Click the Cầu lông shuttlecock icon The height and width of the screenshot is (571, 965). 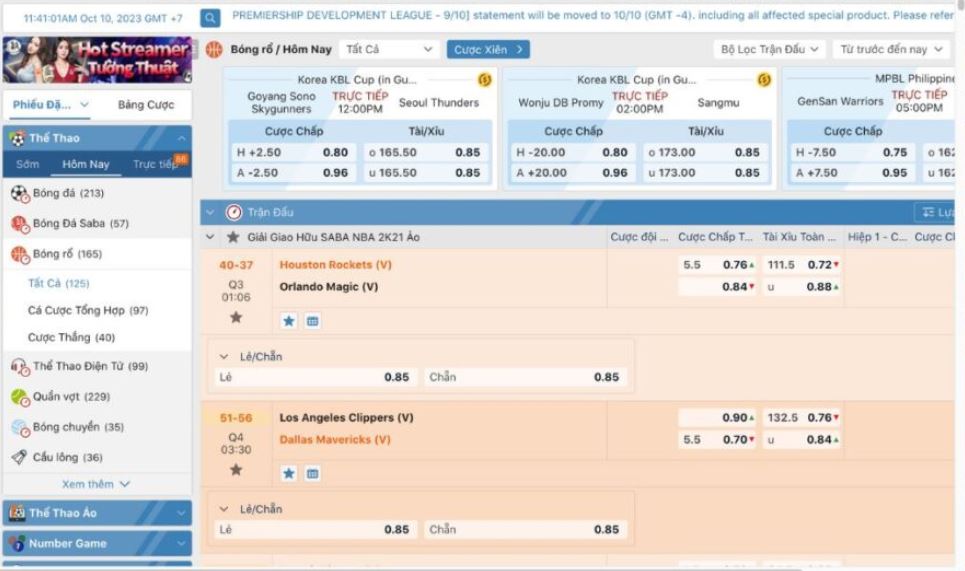pos(19,457)
